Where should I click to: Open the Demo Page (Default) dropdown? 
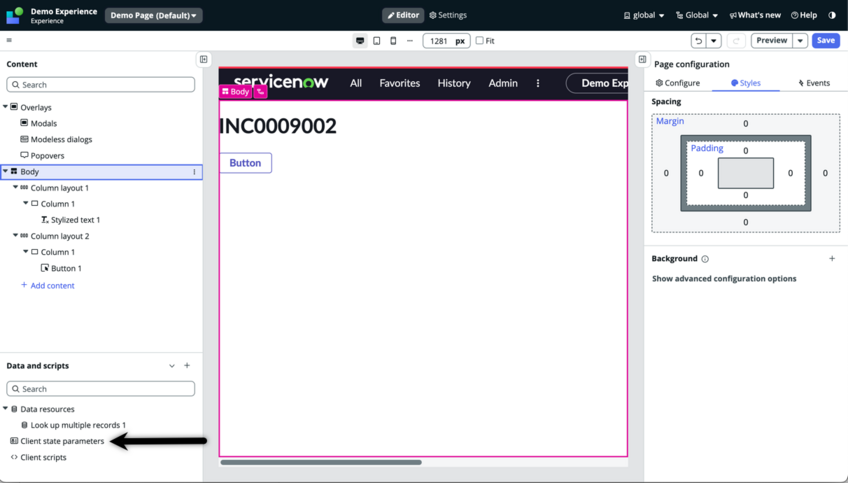pyautogui.click(x=154, y=15)
